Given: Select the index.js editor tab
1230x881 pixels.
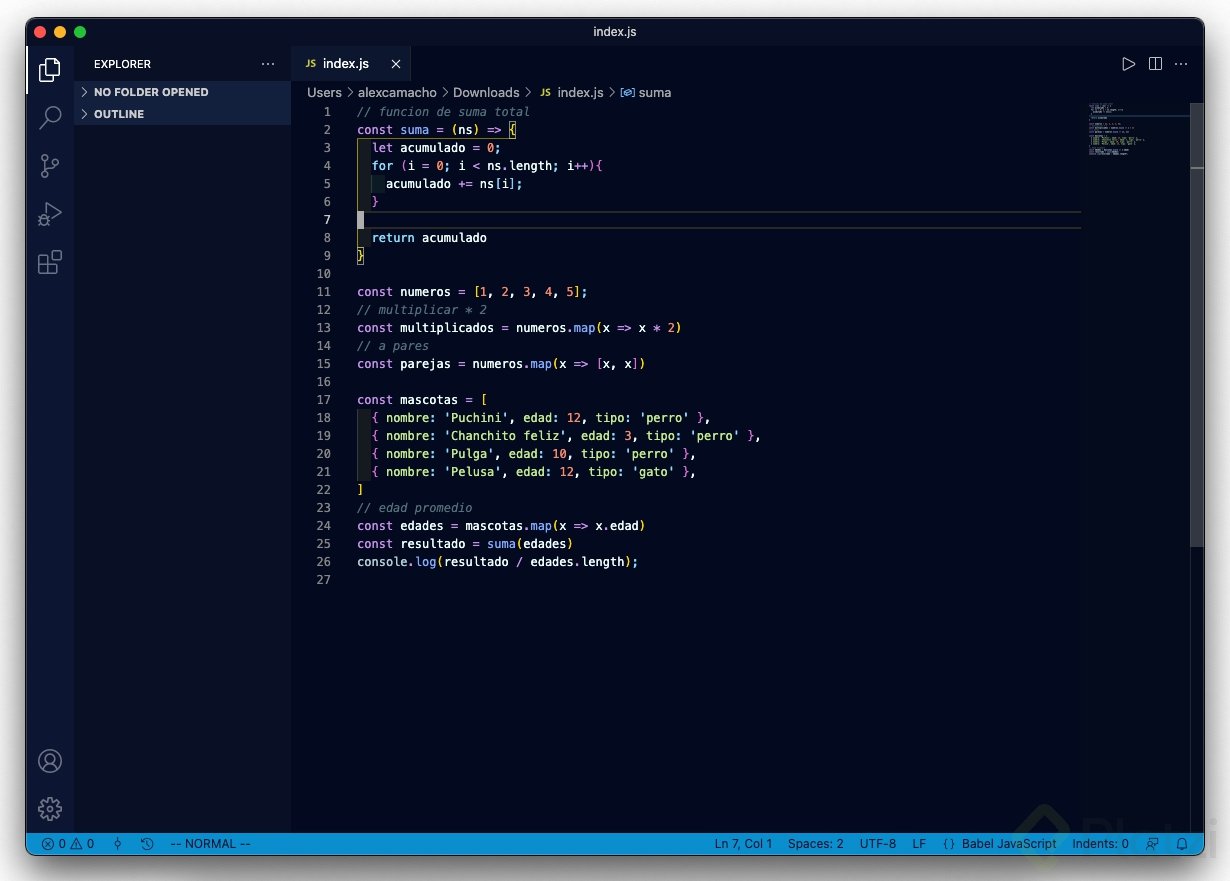Looking at the screenshot, I should pos(345,63).
